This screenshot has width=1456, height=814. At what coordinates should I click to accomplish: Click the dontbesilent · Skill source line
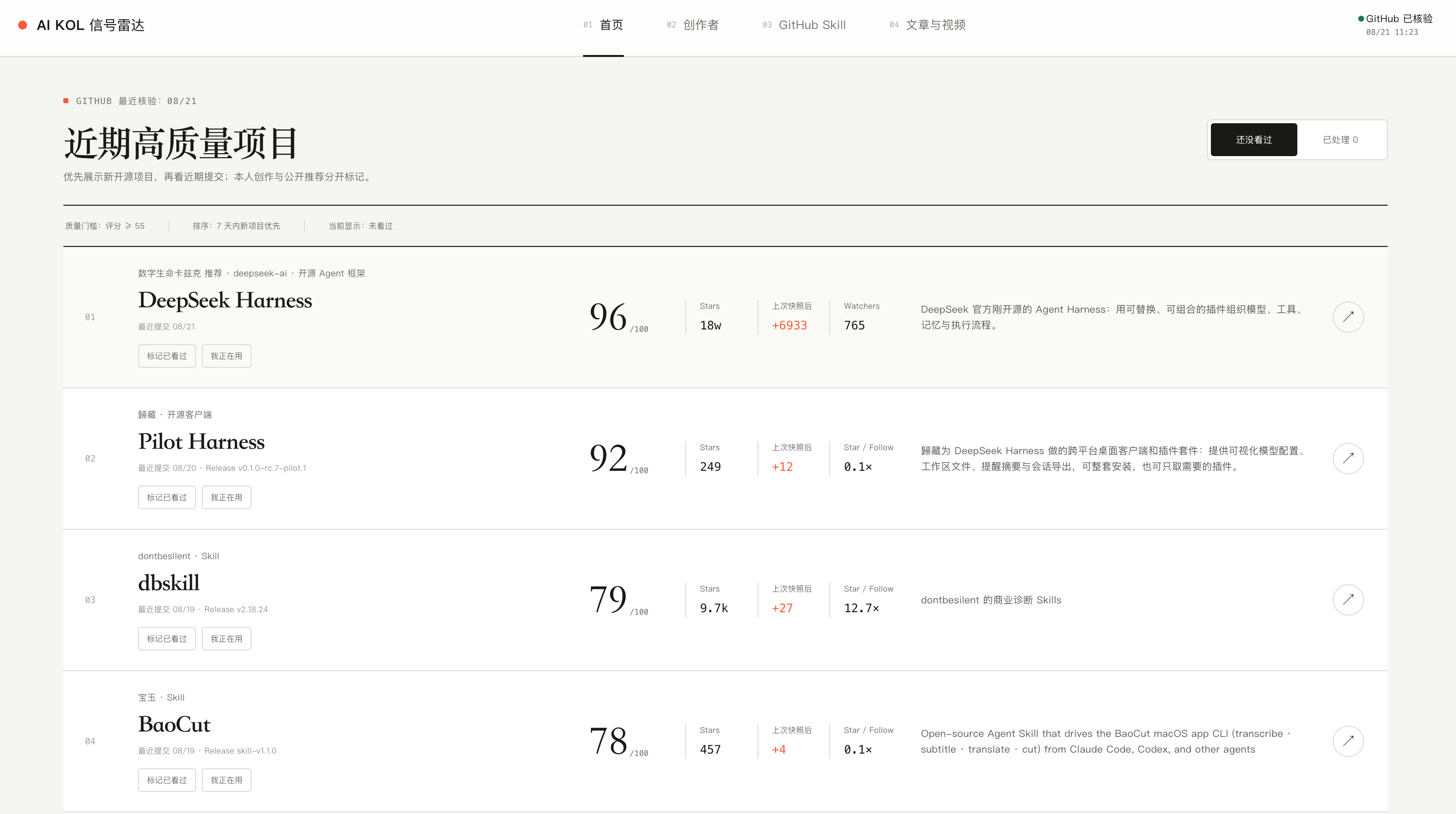click(x=179, y=556)
